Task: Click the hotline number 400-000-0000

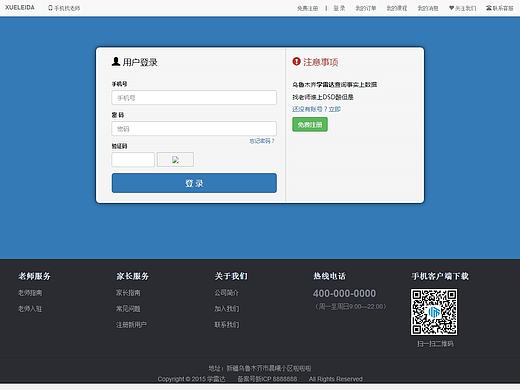Action: 344,293
